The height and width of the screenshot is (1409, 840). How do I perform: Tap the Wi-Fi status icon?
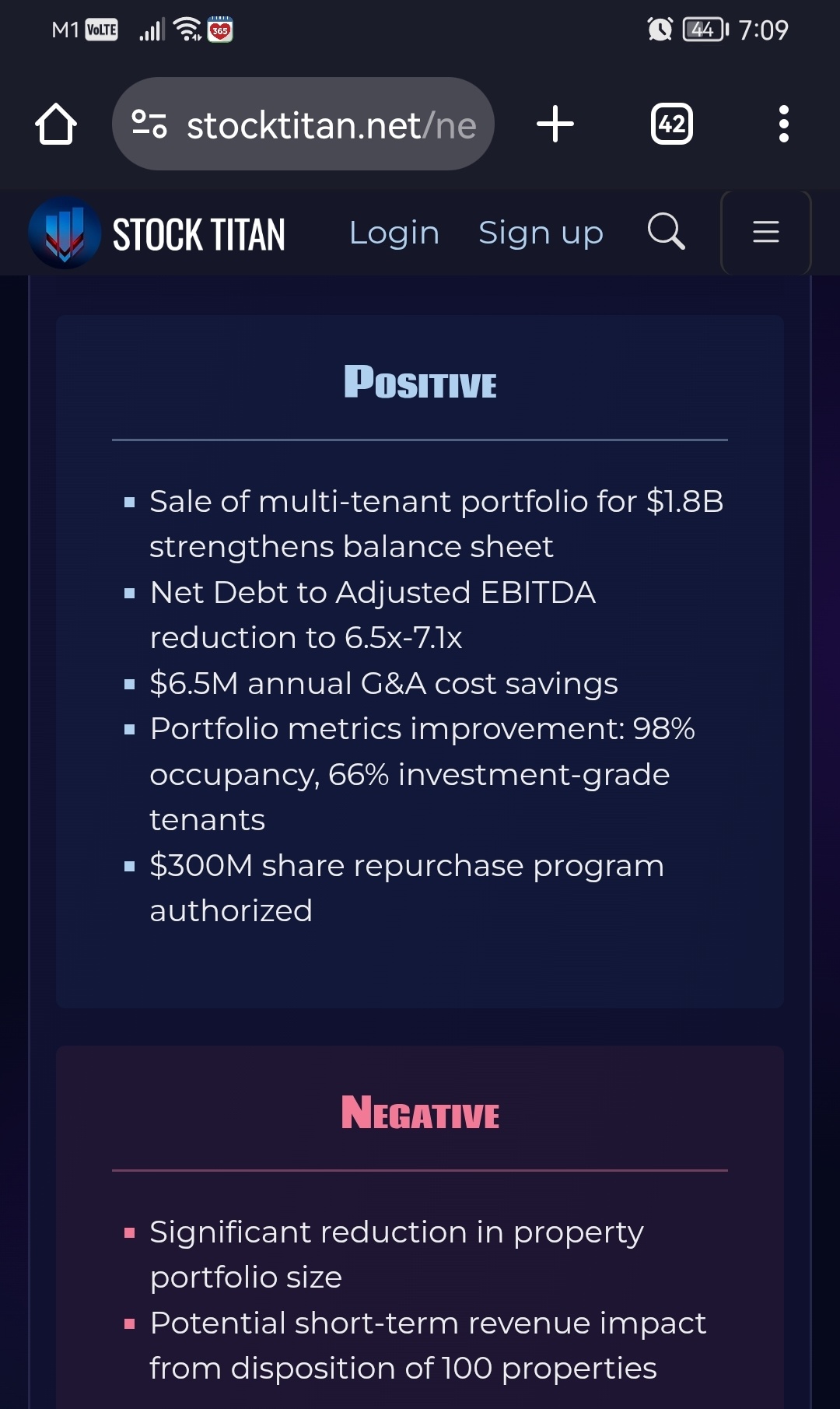pyautogui.click(x=187, y=30)
